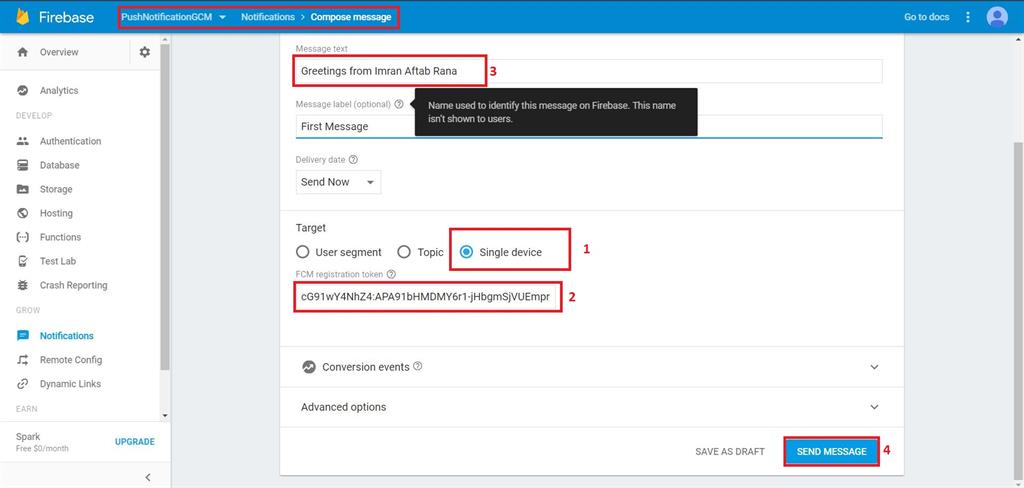Open Remote Config in the sidebar
The height and width of the screenshot is (488, 1024).
click(x=71, y=360)
